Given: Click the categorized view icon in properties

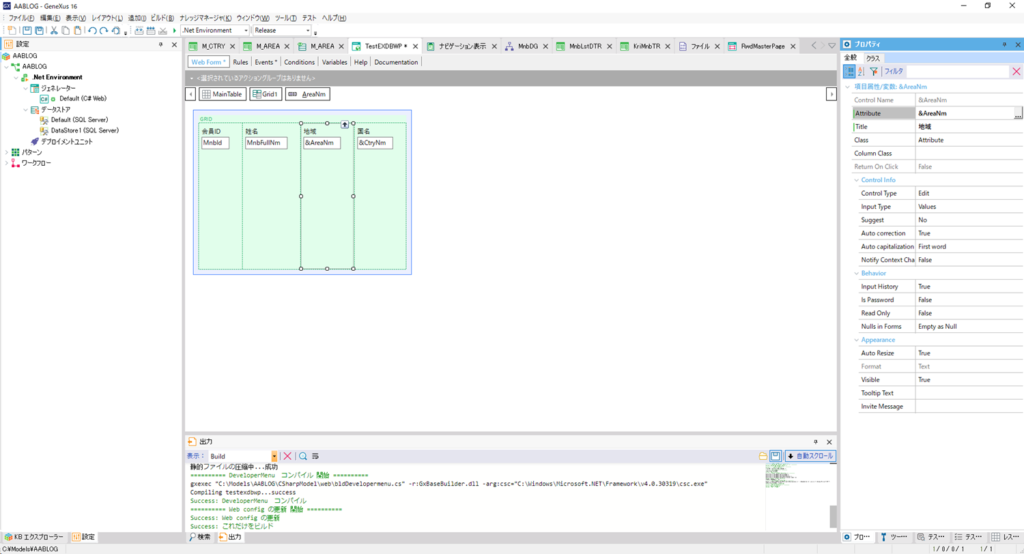Looking at the screenshot, I should tap(849, 71).
